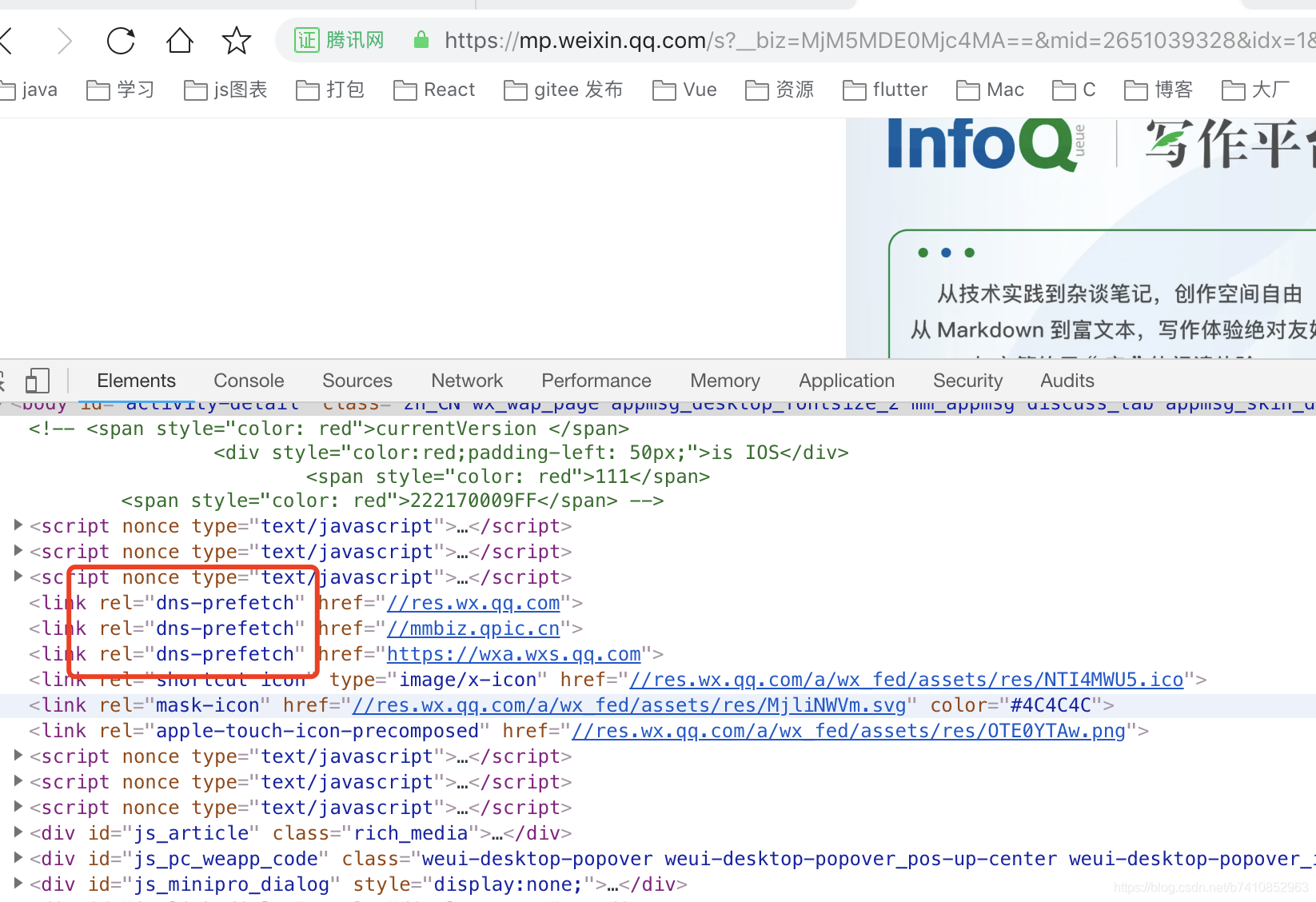Open the 学习 bookmark folder
The height and width of the screenshot is (902, 1316).
tap(120, 90)
